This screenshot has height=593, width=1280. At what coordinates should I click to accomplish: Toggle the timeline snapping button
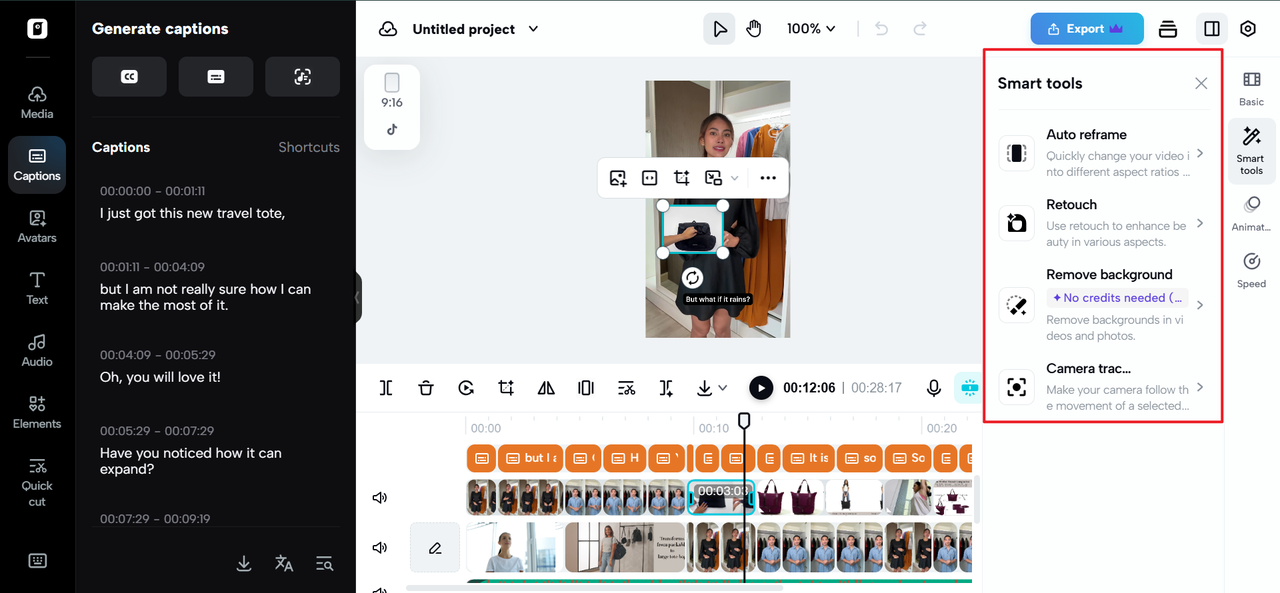[x=968, y=388]
